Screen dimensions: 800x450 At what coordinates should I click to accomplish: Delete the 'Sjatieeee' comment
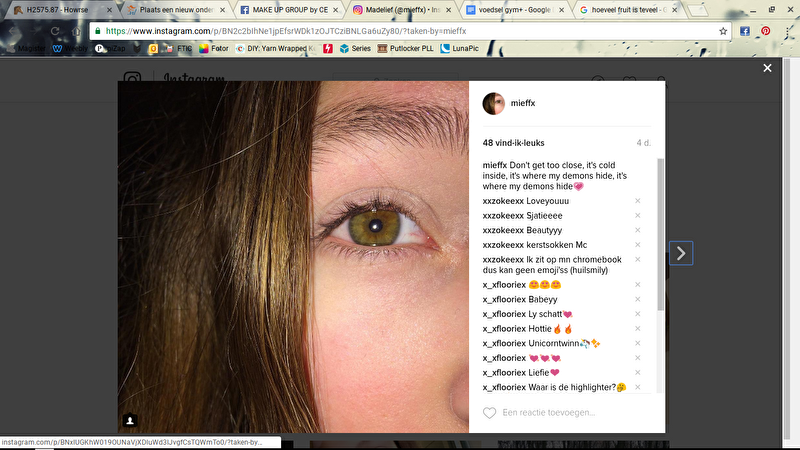tap(637, 216)
